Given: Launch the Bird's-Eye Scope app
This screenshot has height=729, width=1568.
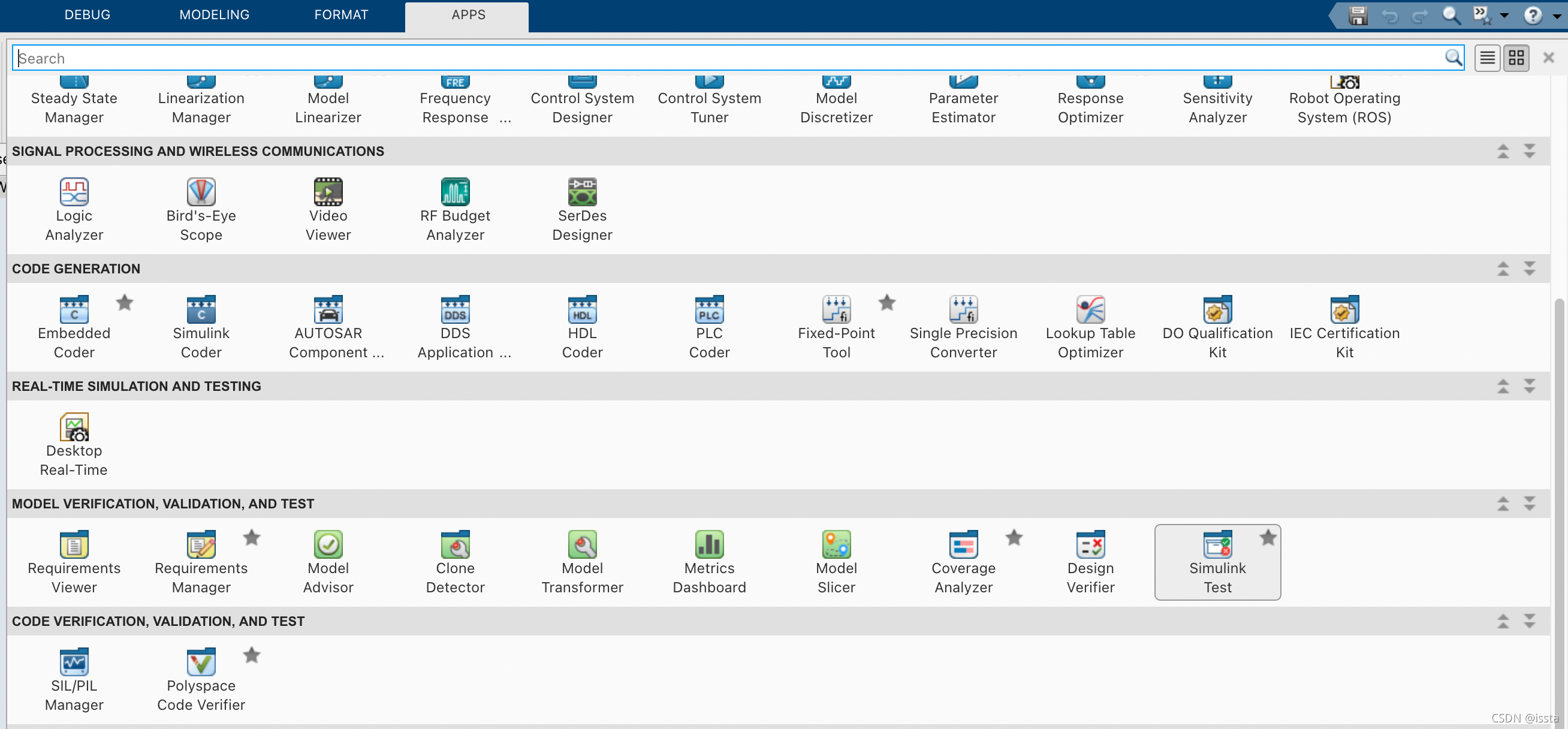Looking at the screenshot, I should [x=201, y=192].
